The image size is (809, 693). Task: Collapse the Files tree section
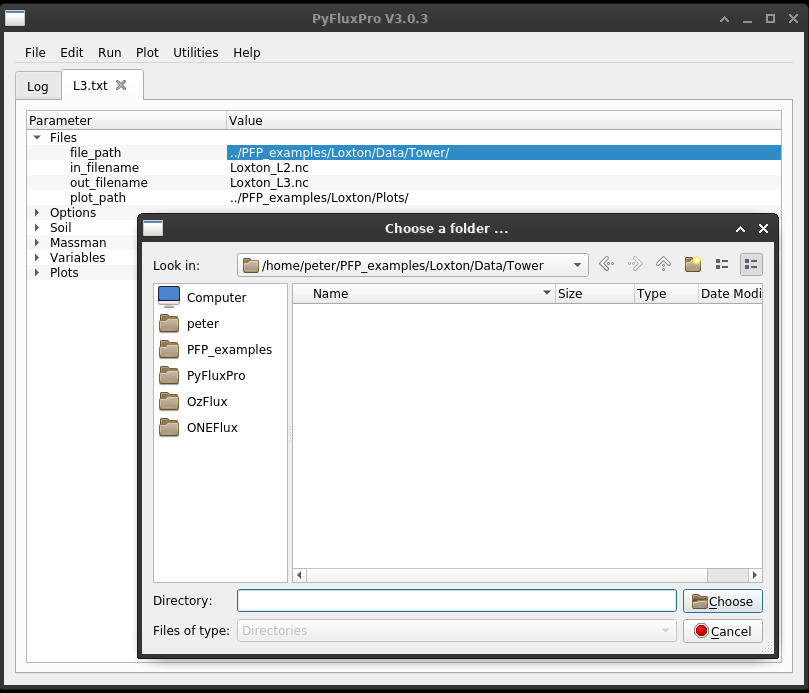pos(37,137)
